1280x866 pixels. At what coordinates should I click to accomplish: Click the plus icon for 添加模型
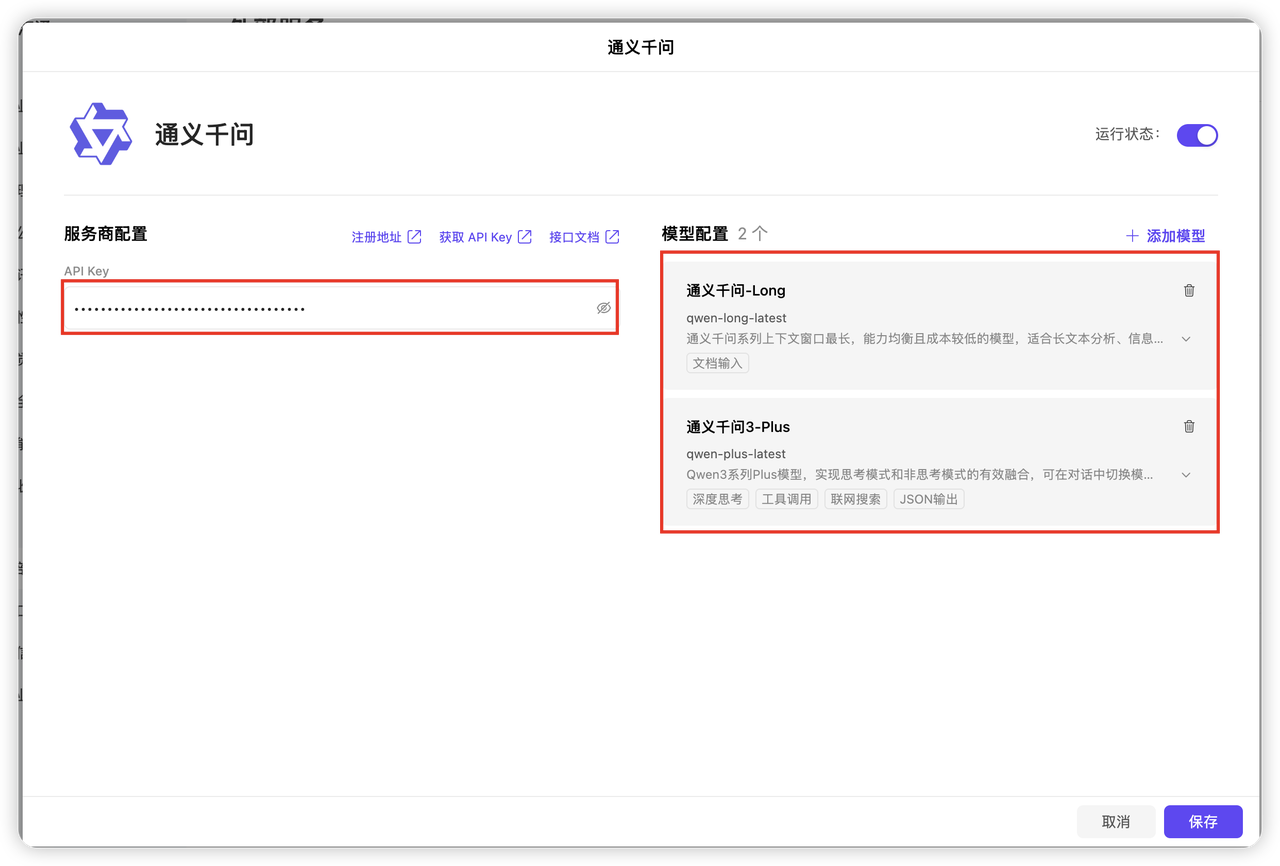coord(1132,236)
